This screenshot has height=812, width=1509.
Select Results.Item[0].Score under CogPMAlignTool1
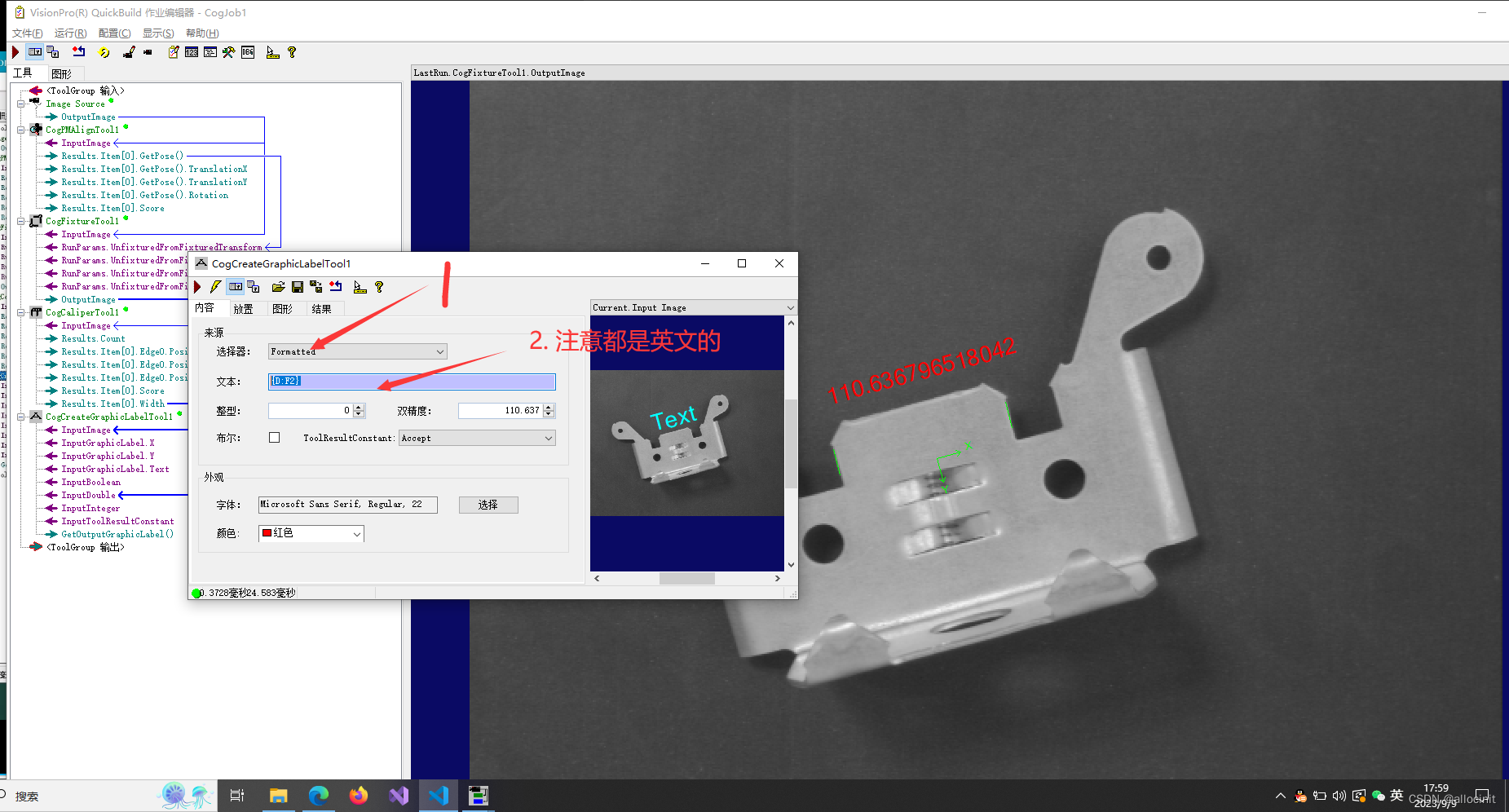click(113, 208)
